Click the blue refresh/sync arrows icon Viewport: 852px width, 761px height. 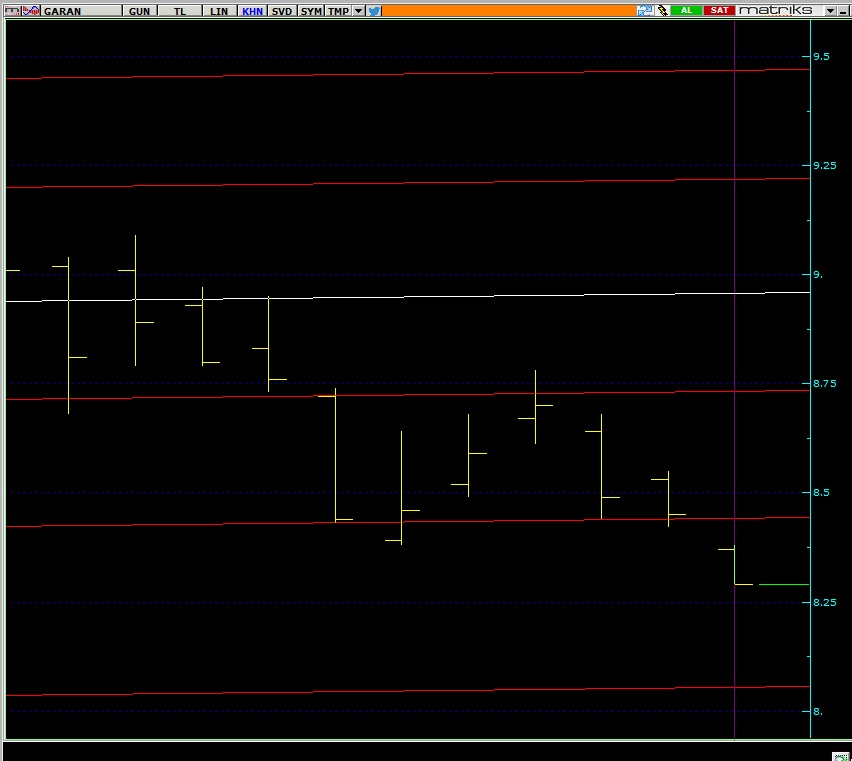(645, 10)
